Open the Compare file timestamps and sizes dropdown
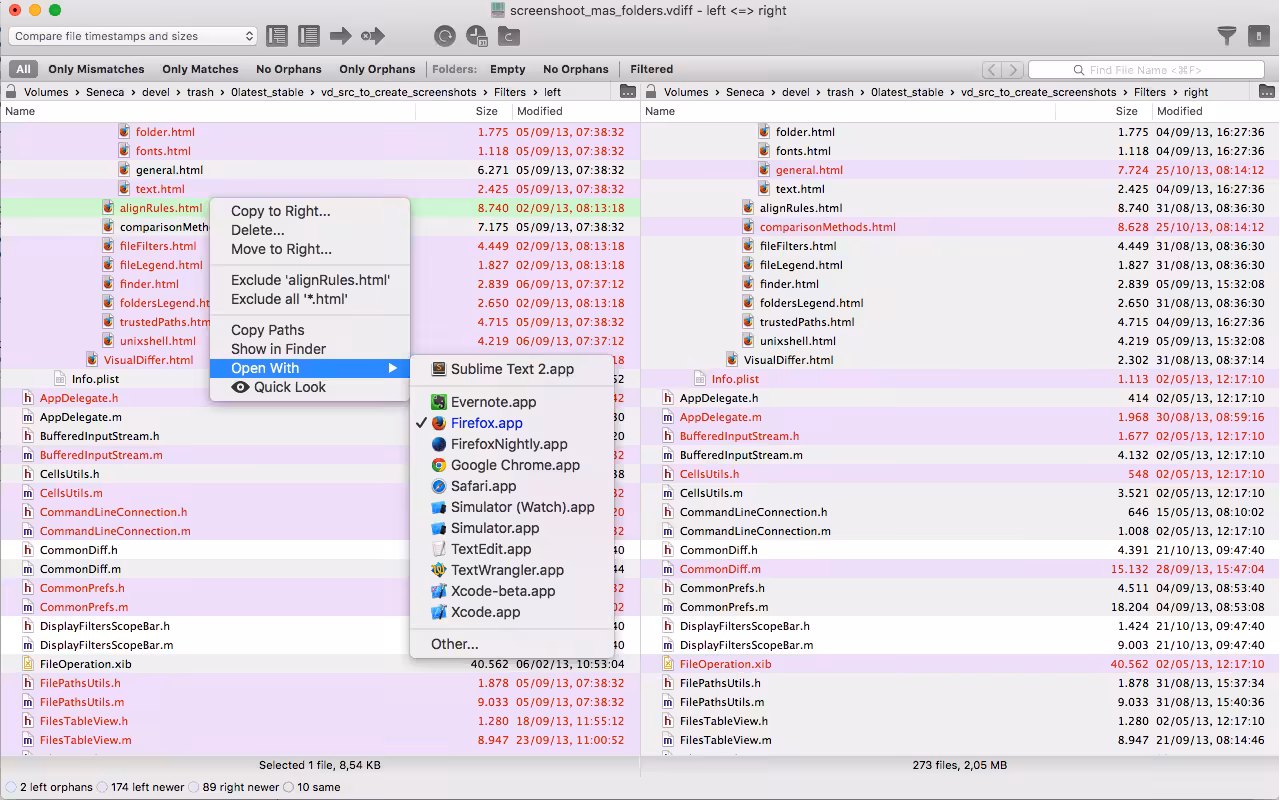The image size is (1280, 800). 133,35
